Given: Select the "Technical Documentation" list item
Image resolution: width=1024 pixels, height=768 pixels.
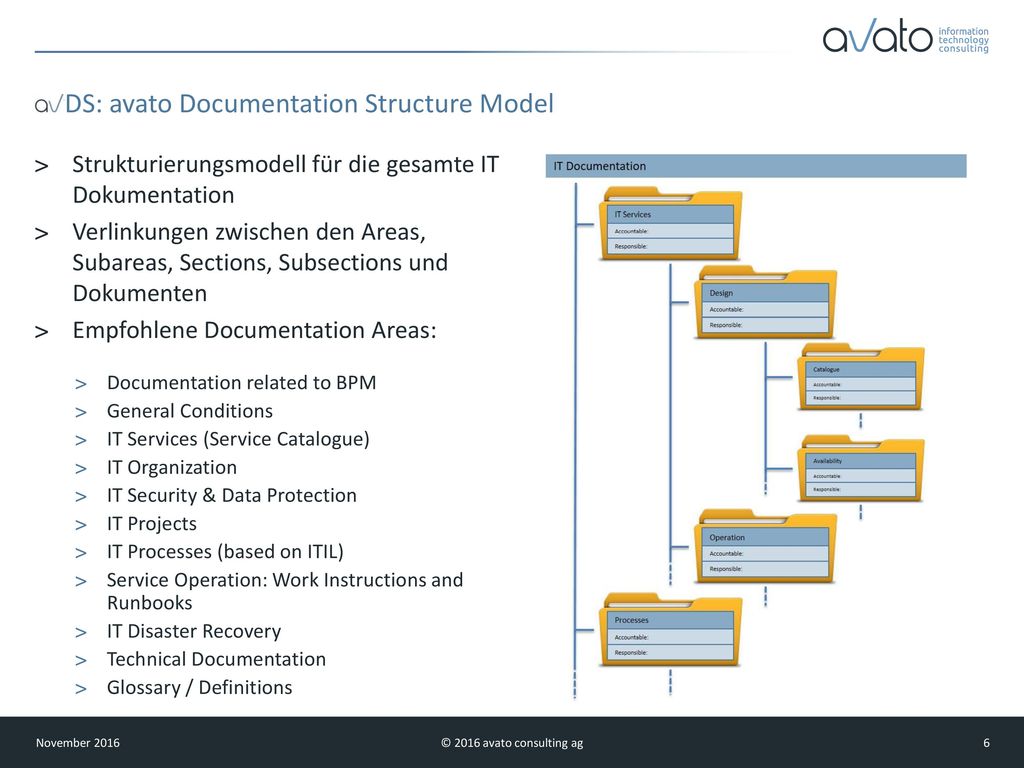Looking at the screenshot, I should 216,660.
